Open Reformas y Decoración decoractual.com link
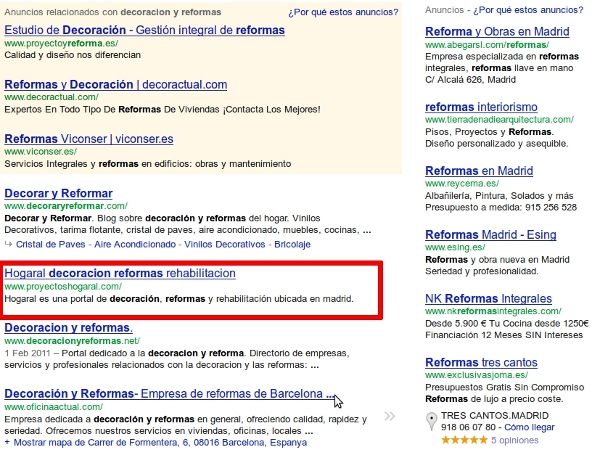The width and height of the screenshot is (600, 455). point(116,84)
